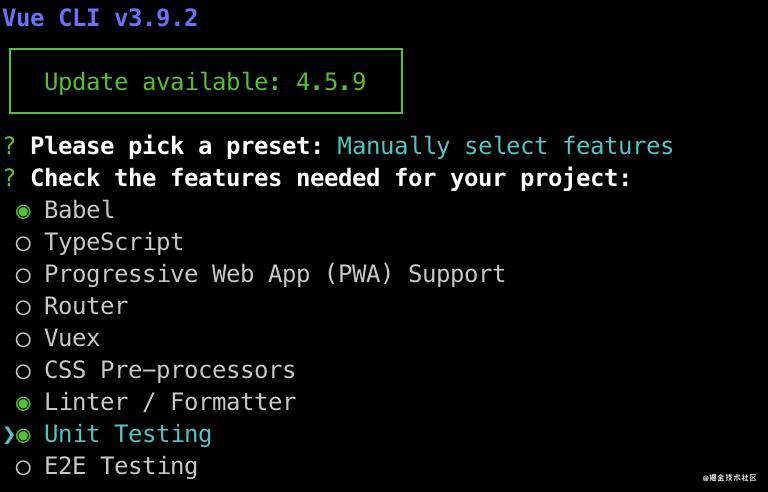
Task: Uncheck the Unit Testing green circle
Action: coord(23,435)
